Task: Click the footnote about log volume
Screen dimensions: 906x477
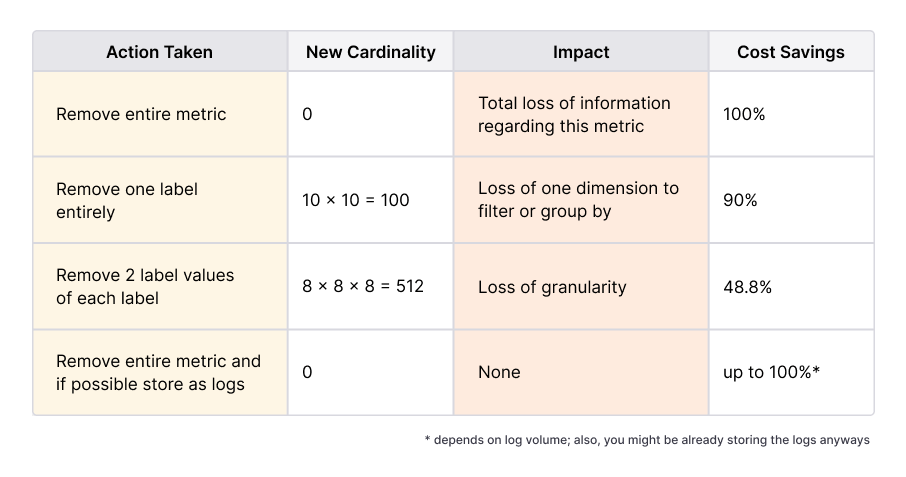Action: click(647, 440)
